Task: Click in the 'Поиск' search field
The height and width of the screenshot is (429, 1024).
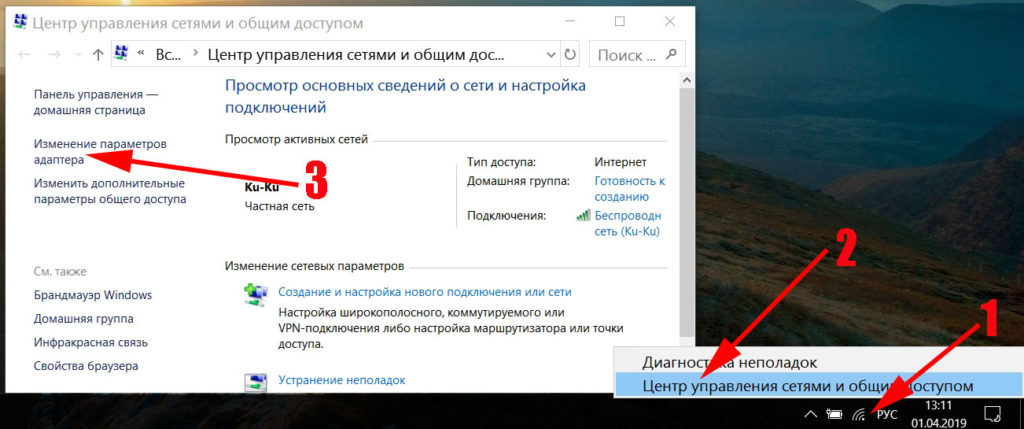Action: [x=630, y=53]
